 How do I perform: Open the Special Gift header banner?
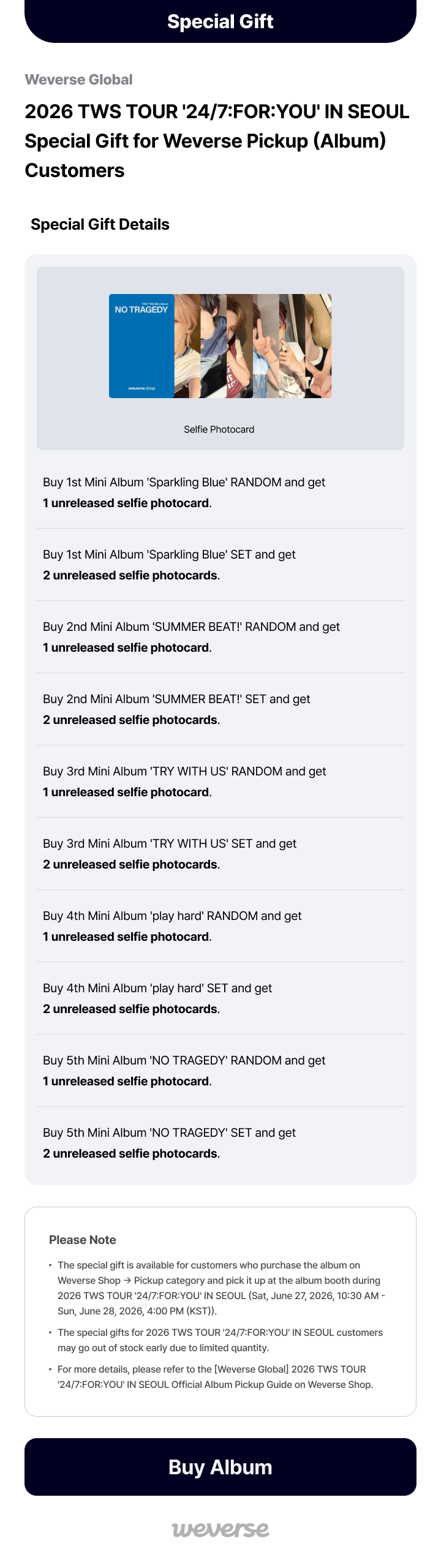click(221, 21)
